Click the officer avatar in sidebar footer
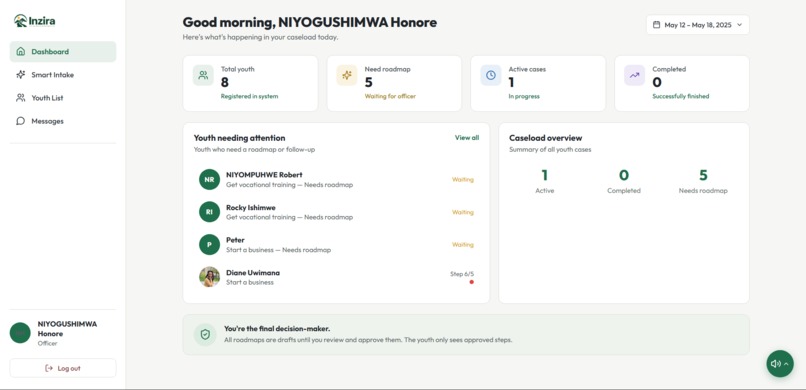806x390 pixels. point(20,333)
